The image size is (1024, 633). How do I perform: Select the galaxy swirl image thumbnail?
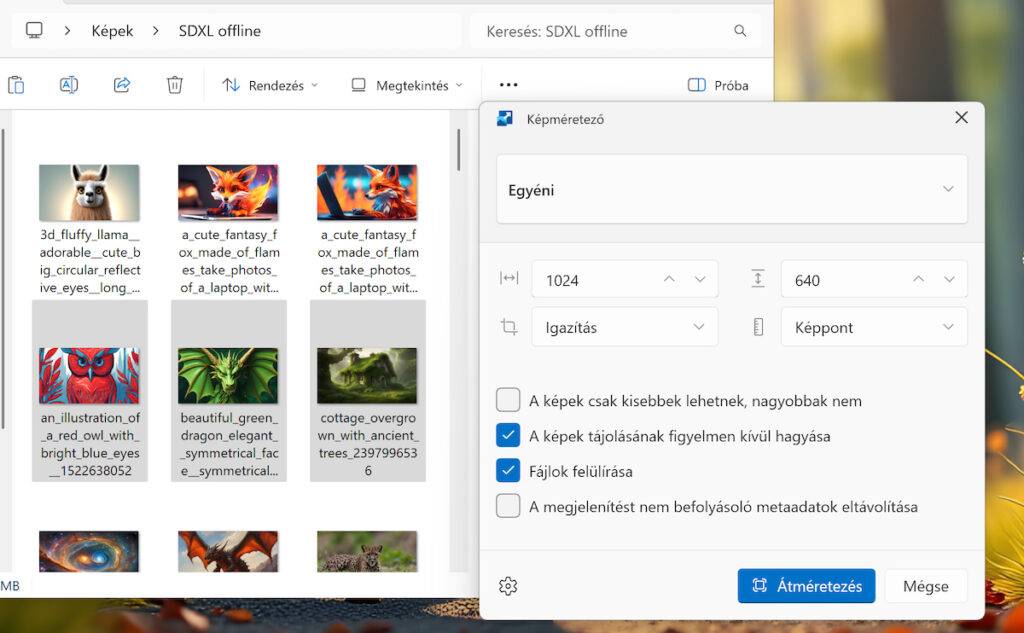(x=89, y=551)
